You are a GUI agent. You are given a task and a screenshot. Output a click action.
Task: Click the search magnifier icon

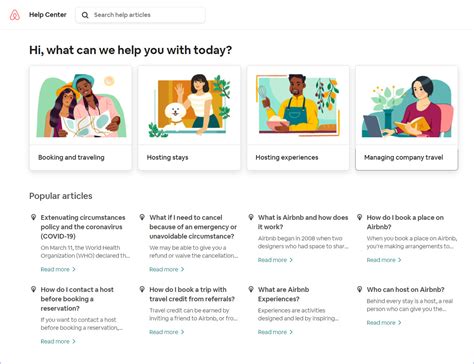coord(85,15)
